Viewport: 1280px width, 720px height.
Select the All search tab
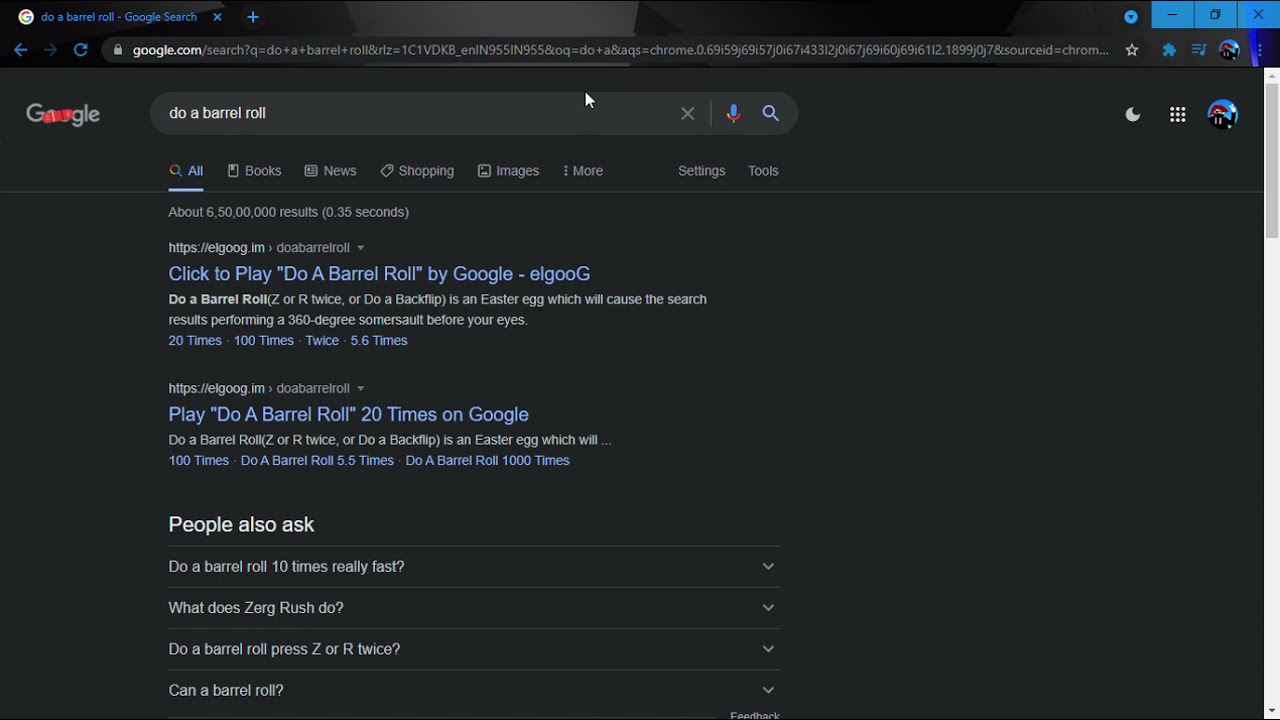(186, 171)
